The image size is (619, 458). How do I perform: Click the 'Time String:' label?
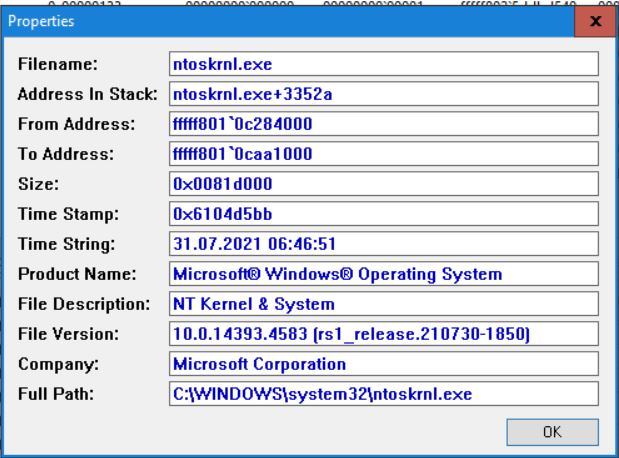(x=67, y=244)
